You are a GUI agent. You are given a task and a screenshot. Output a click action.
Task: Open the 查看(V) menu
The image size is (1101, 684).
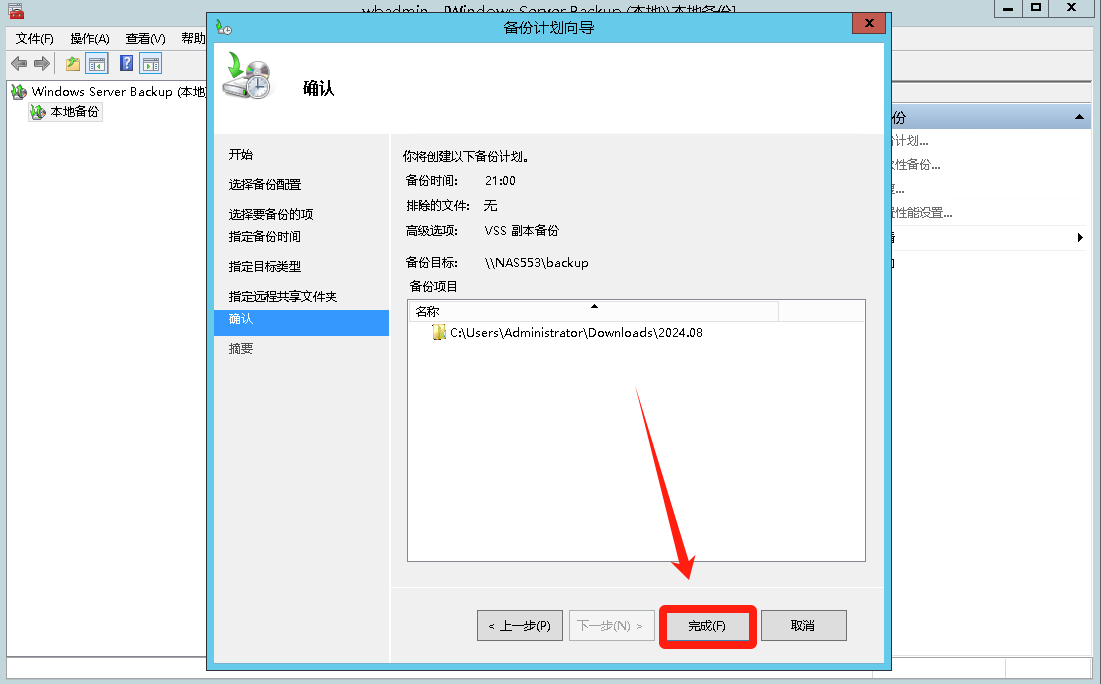[x=145, y=39]
